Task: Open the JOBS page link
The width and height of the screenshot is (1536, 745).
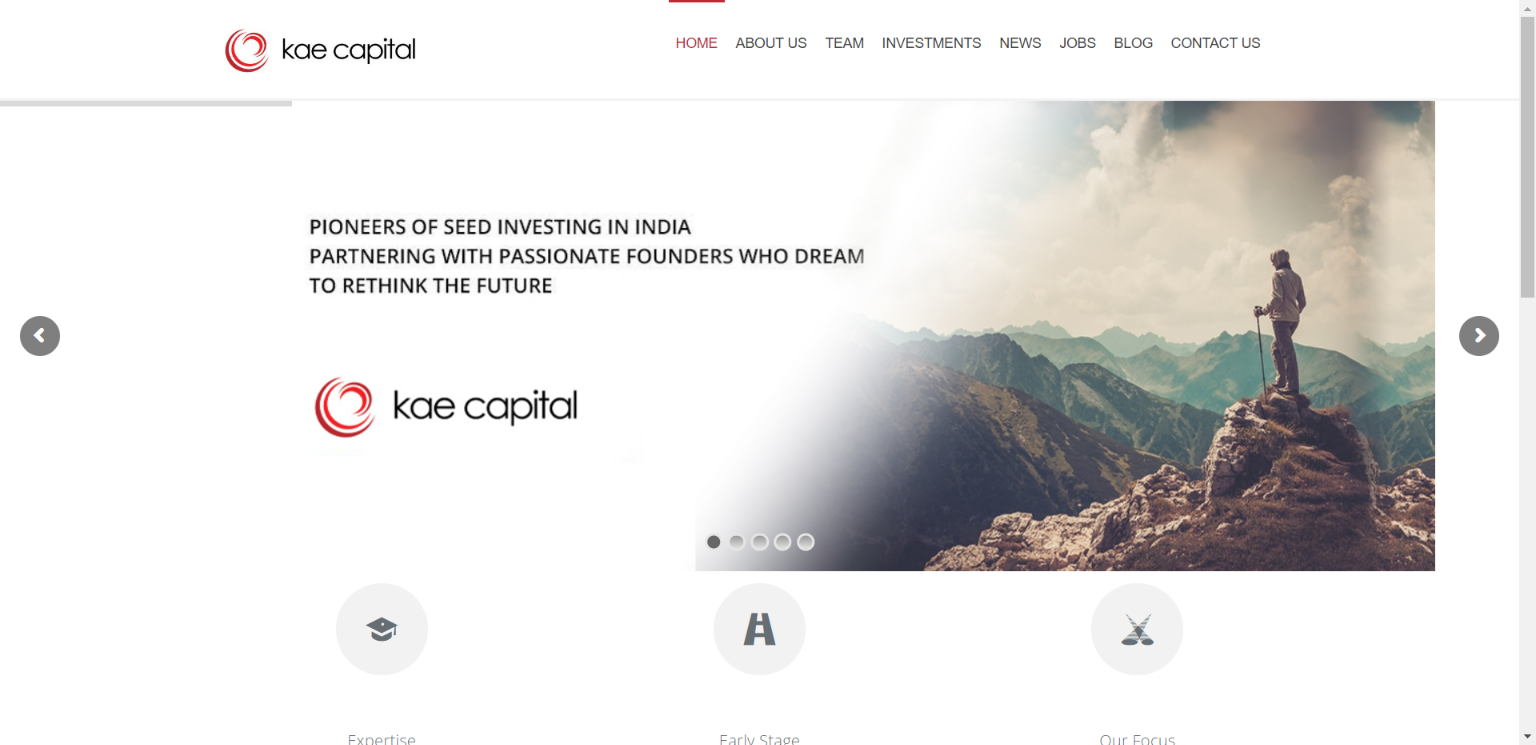Action: 1078,43
